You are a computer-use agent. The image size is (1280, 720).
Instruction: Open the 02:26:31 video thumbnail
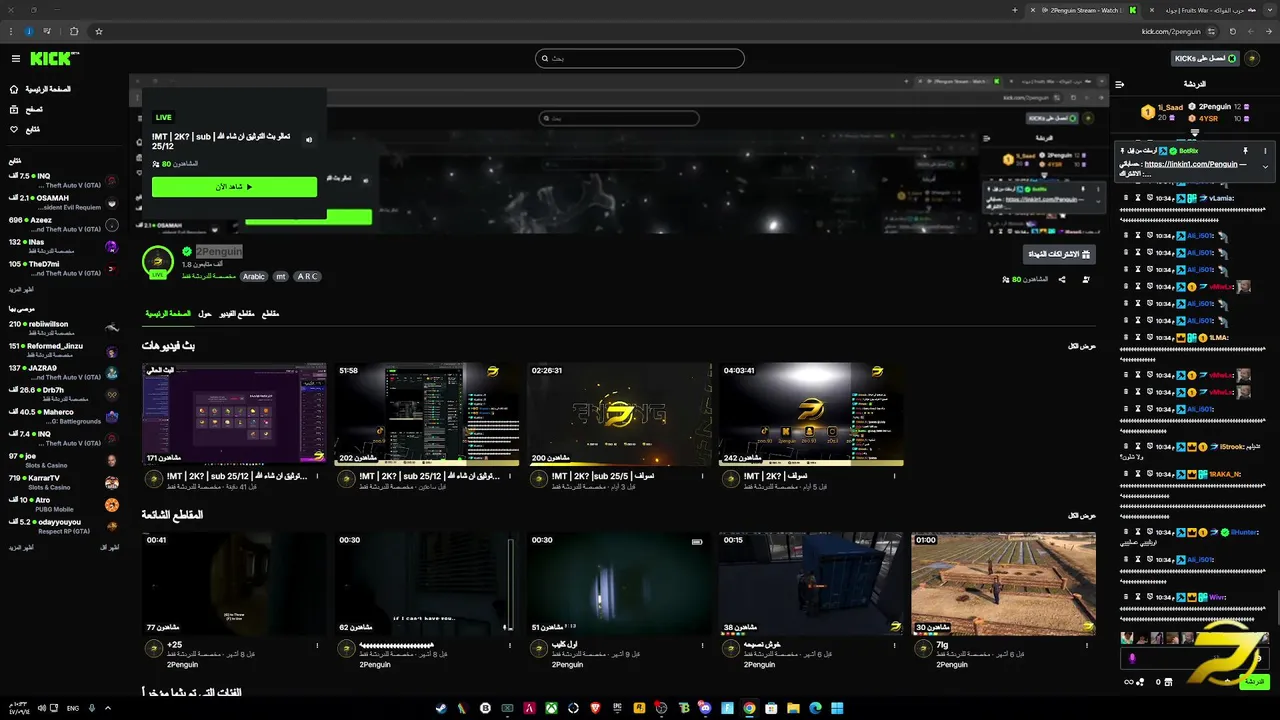pos(619,414)
